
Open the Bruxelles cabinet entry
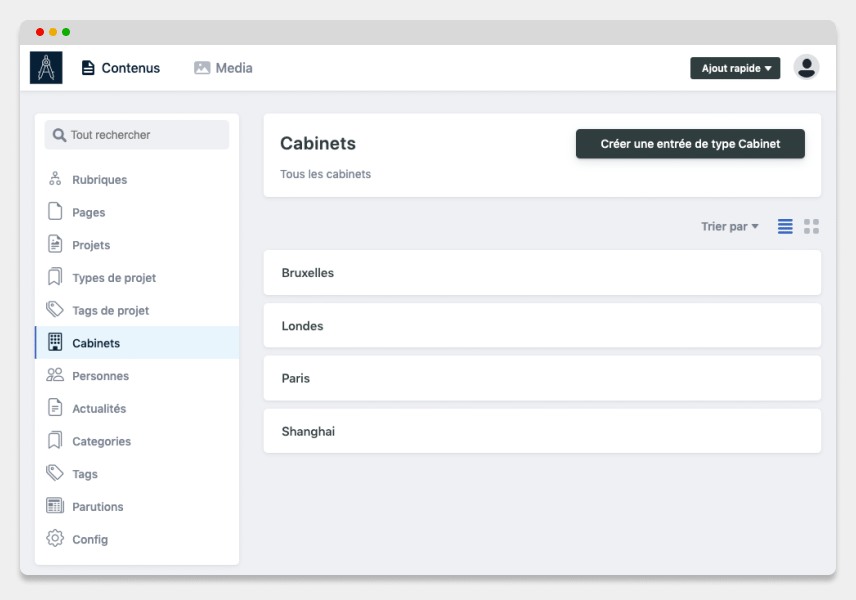(x=542, y=273)
